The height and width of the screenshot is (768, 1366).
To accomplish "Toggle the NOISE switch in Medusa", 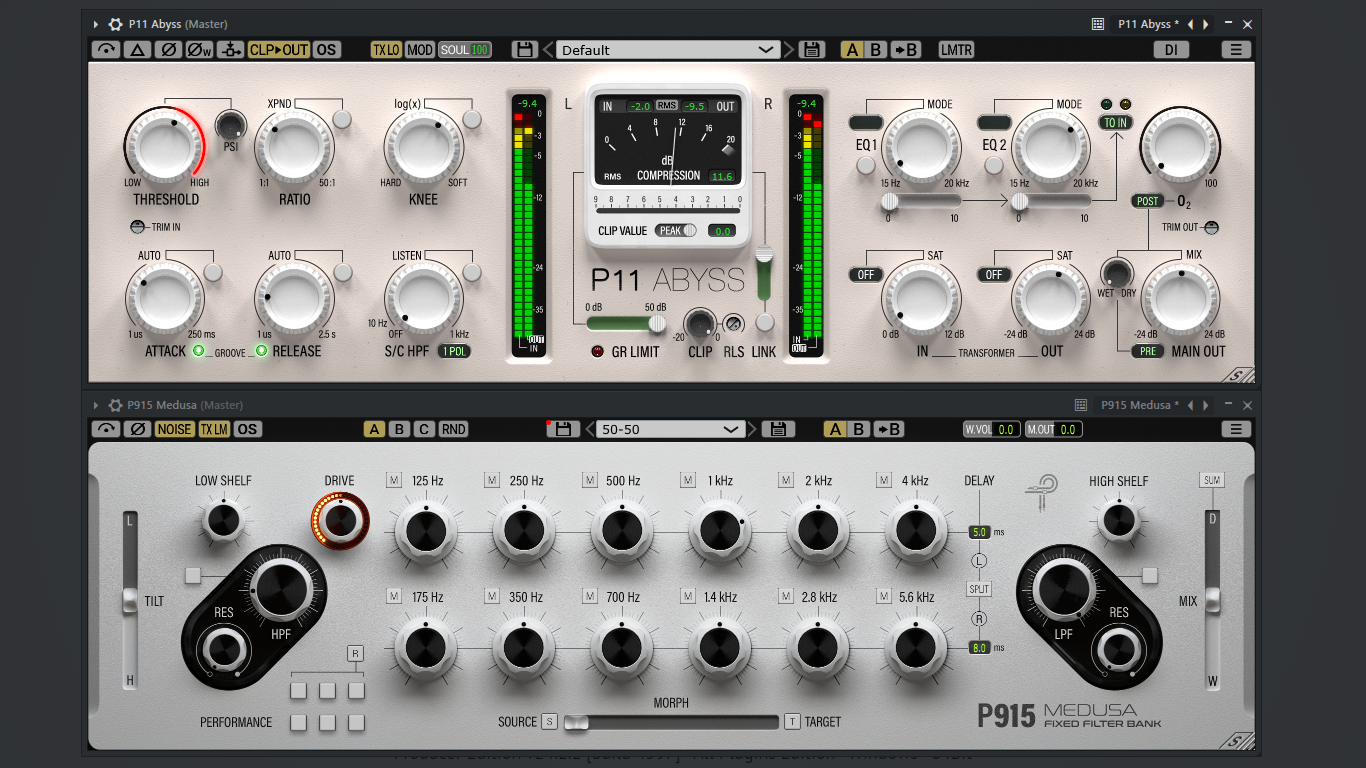I will click(174, 429).
